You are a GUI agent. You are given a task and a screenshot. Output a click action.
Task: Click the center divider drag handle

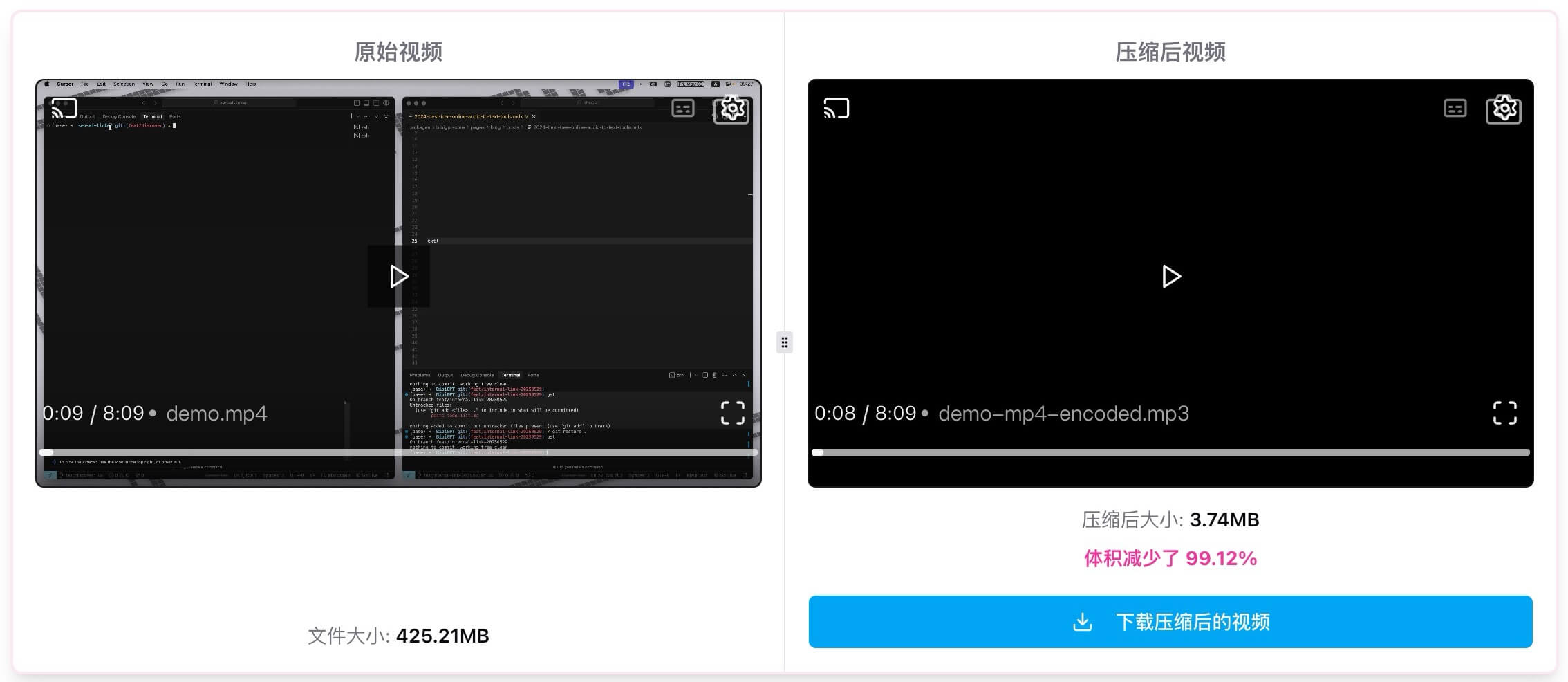point(784,342)
